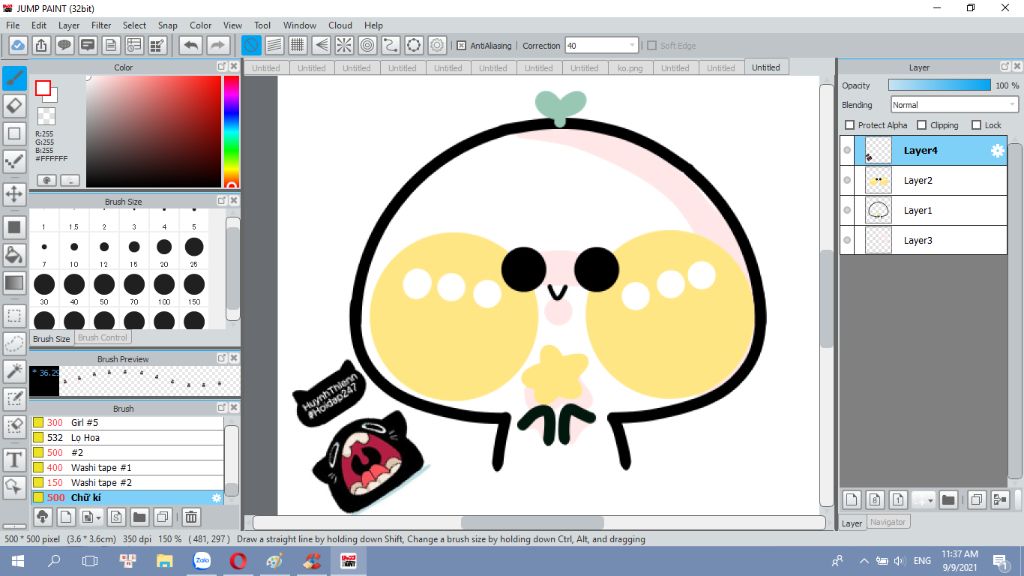The image size is (1024, 576).
Task: Click the foreground color swatch
Action: [43, 88]
